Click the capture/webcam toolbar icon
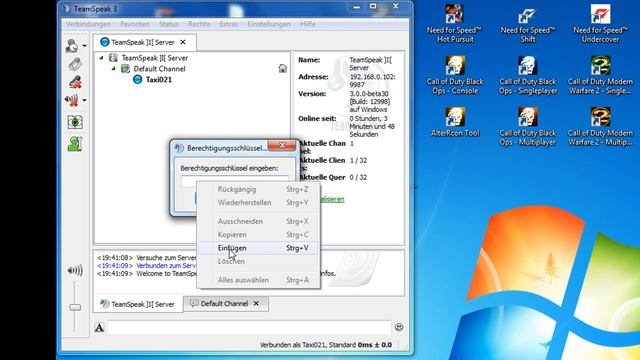The height and width of the screenshot is (360, 640). (75, 122)
